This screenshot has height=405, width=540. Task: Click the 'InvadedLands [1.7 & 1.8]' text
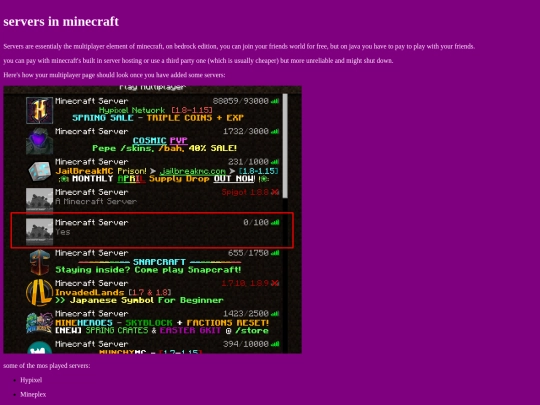(x=113, y=292)
